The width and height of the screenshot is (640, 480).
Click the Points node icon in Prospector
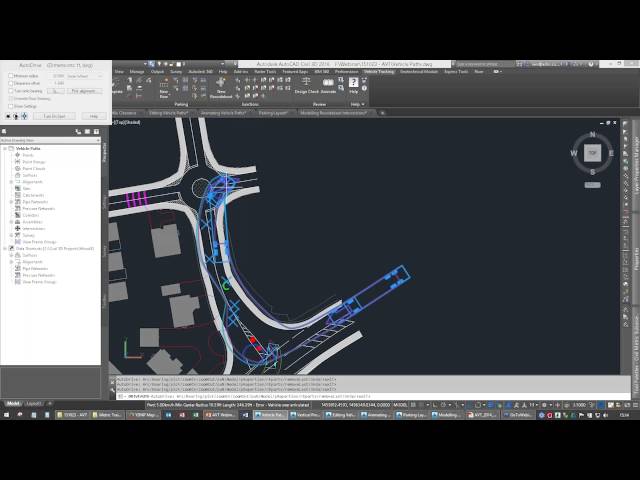click(18, 155)
